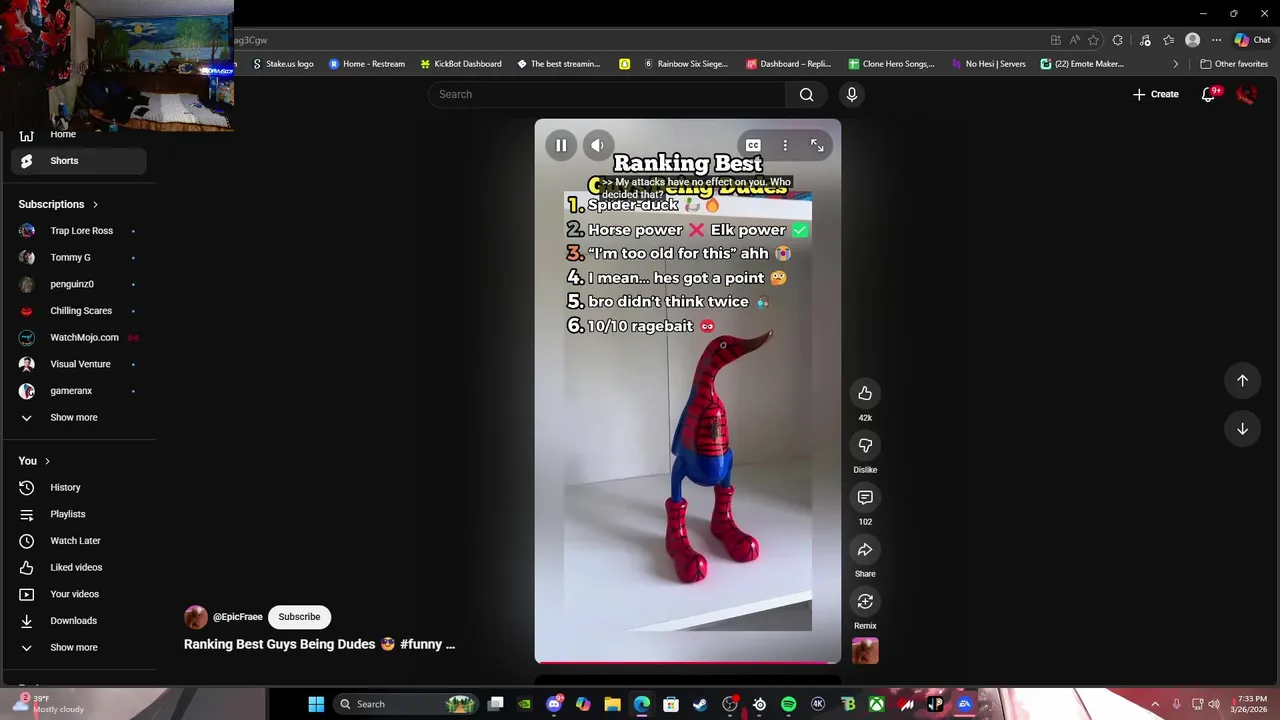The width and height of the screenshot is (1280, 720).
Task: Go to the next Short with the down arrow
Action: pos(1242,428)
